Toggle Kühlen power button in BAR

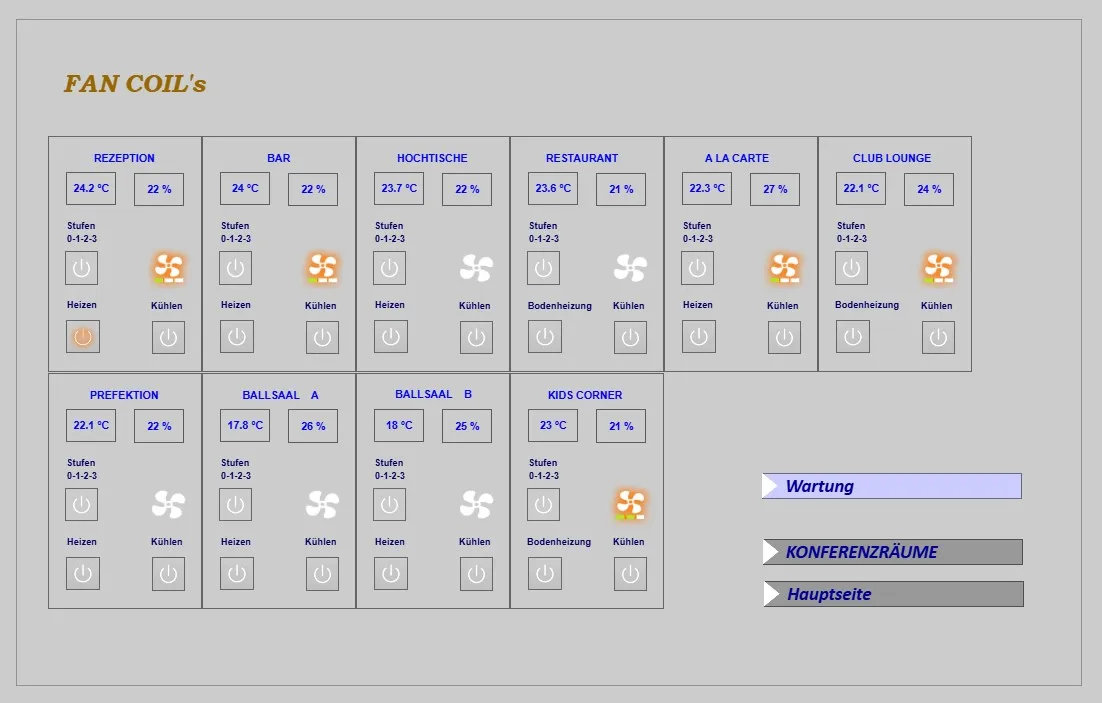(322, 338)
